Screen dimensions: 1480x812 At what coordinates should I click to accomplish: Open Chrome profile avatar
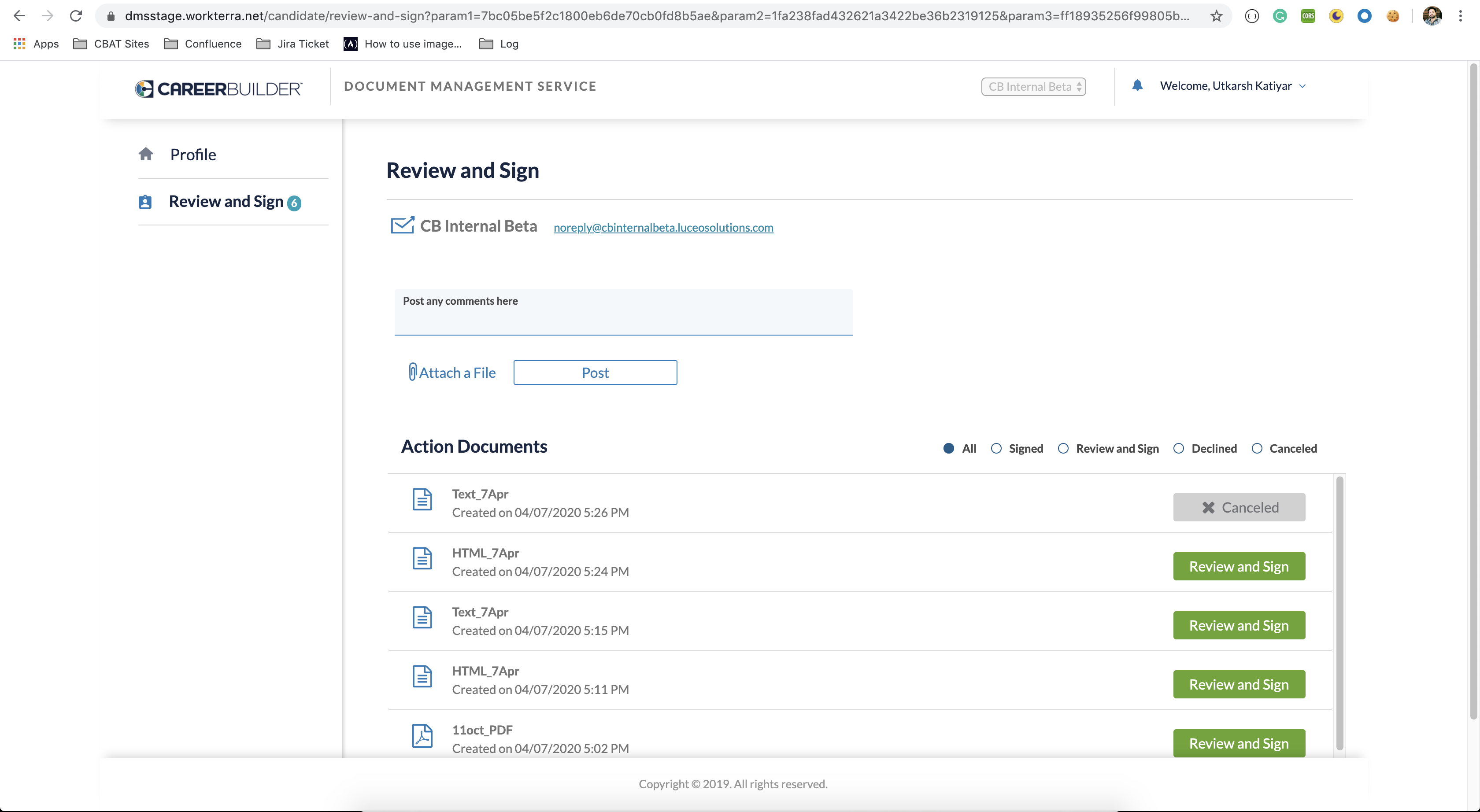tap(1432, 16)
